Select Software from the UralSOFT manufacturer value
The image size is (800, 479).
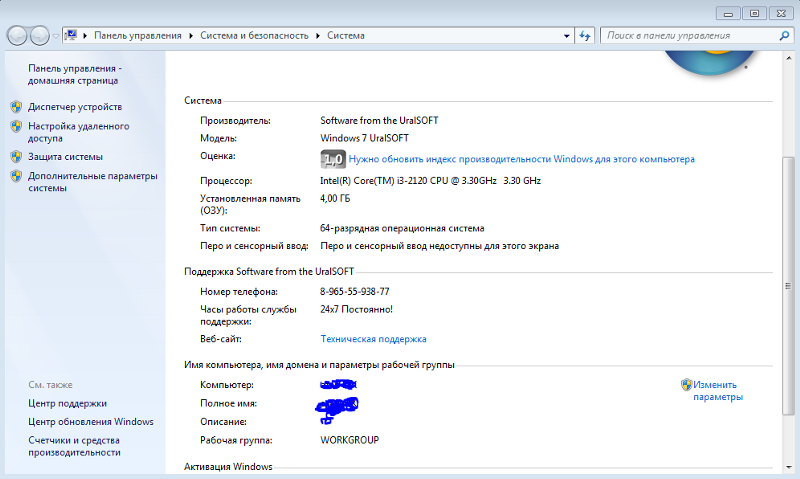pyautogui.click(x=379, y=121)
